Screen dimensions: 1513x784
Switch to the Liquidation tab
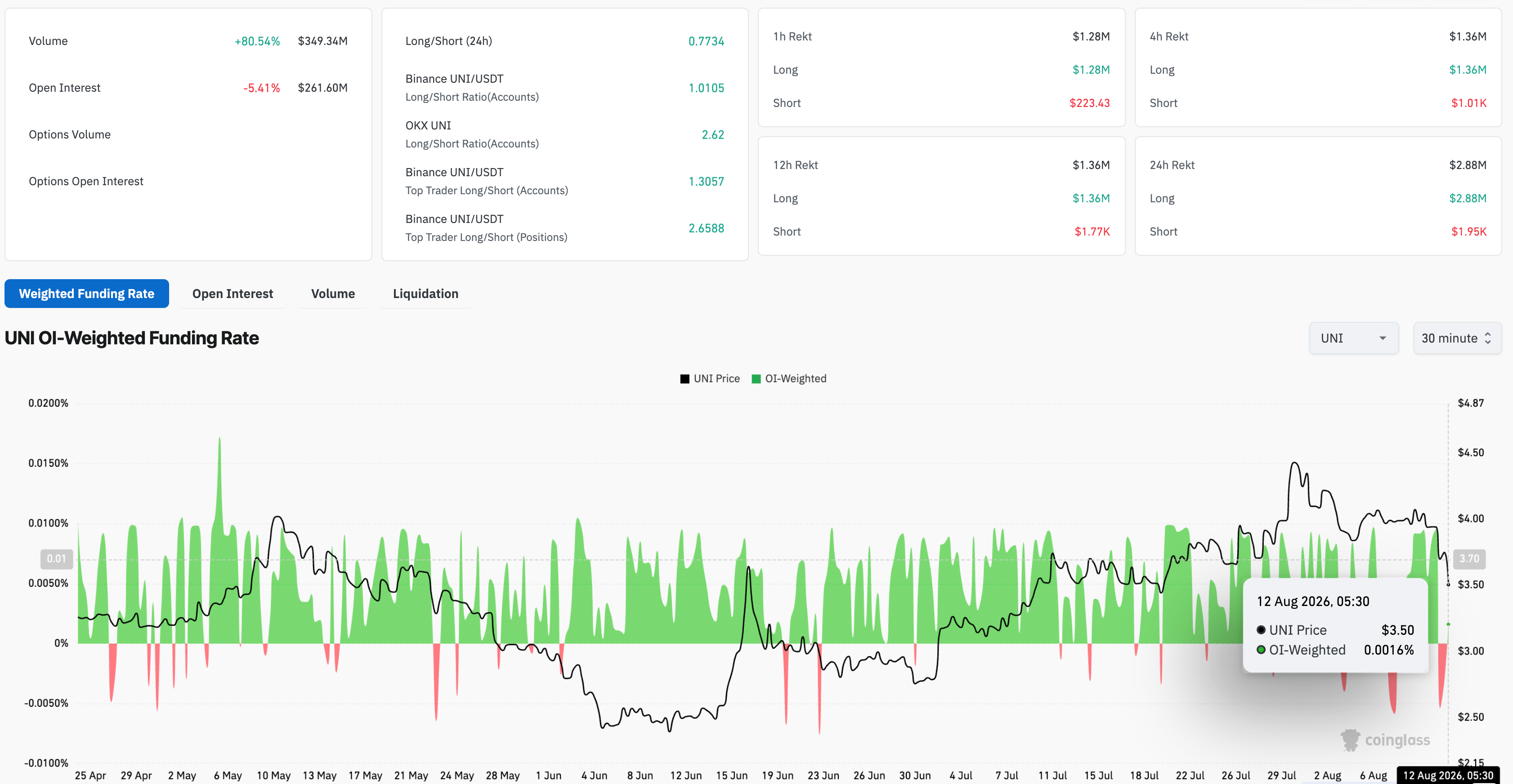coord(426,294)
